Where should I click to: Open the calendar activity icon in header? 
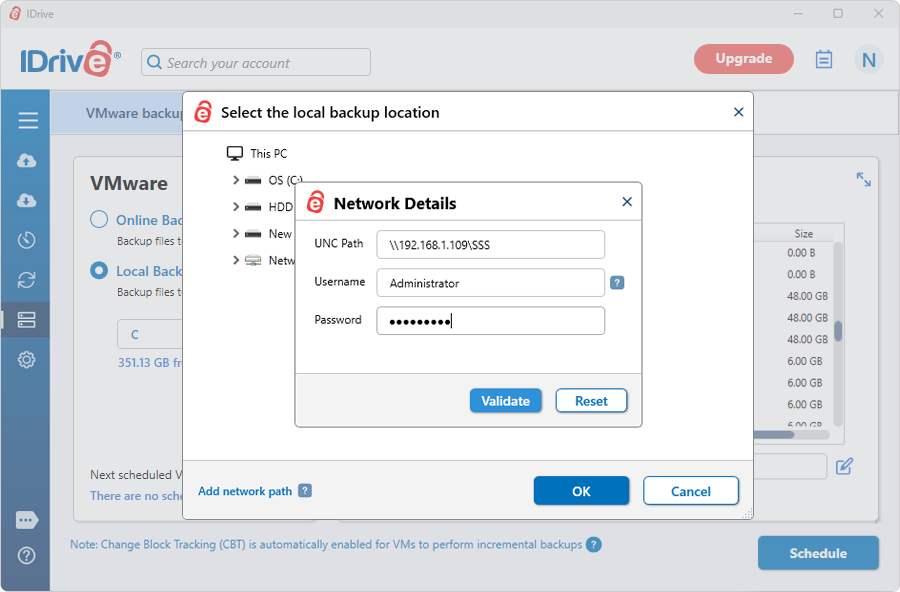[x=824, y=60]
